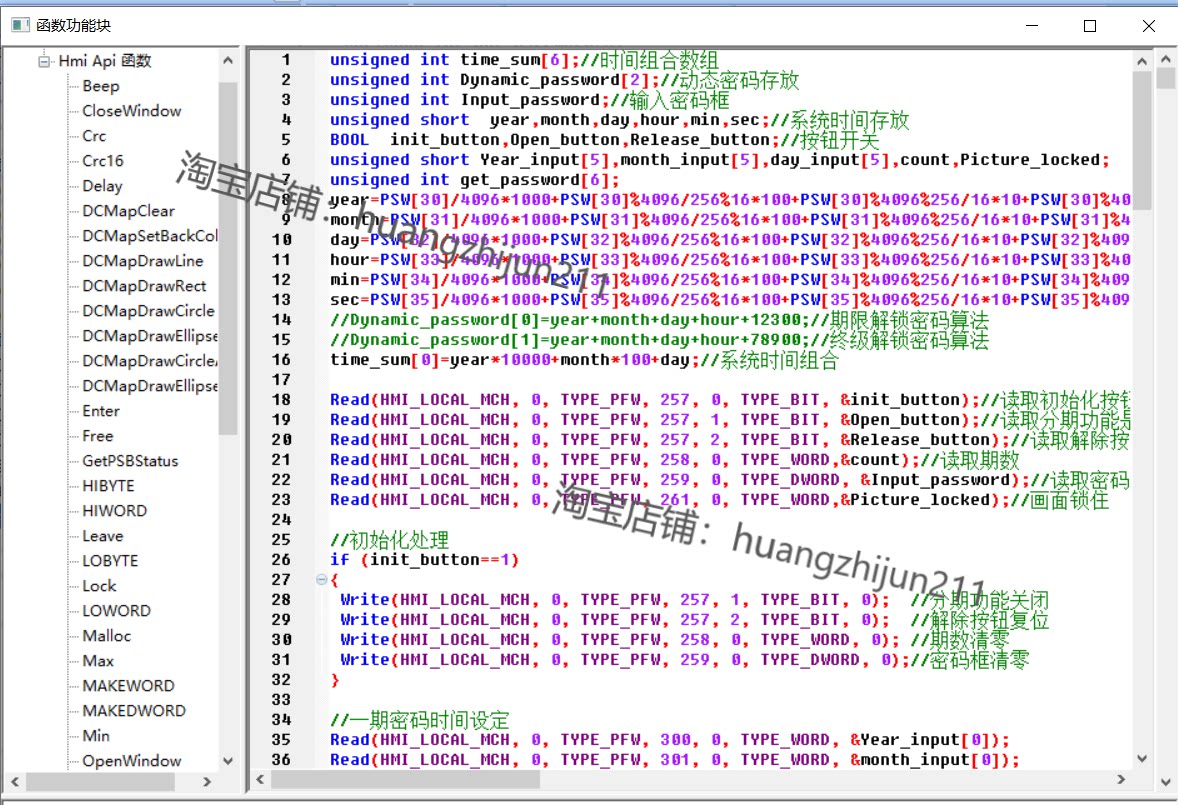
Task: Click the function tree's down scroll arrow
Action: [228, 761]
